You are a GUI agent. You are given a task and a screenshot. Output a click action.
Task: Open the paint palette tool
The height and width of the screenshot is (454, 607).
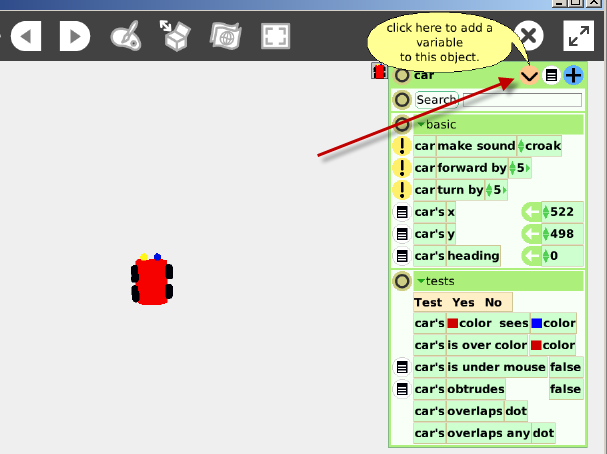point(126,36)
